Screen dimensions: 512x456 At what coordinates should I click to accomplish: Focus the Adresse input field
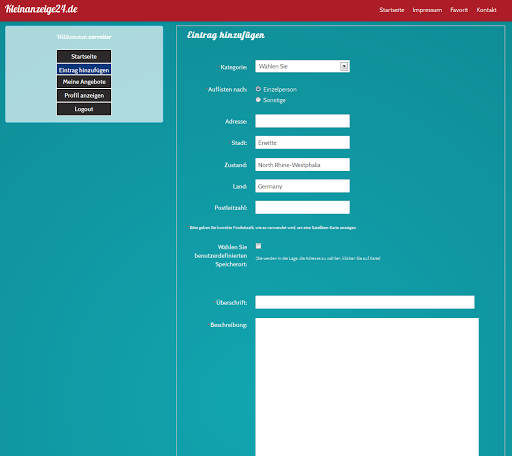(302, 121)
